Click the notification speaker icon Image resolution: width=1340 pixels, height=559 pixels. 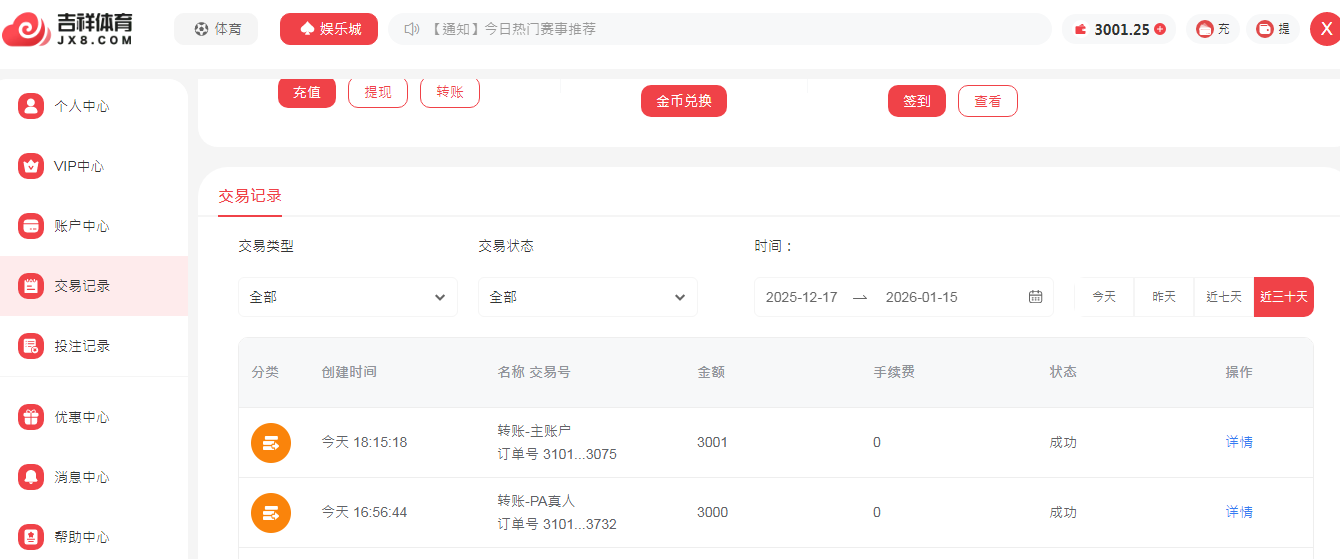point(411,29)
